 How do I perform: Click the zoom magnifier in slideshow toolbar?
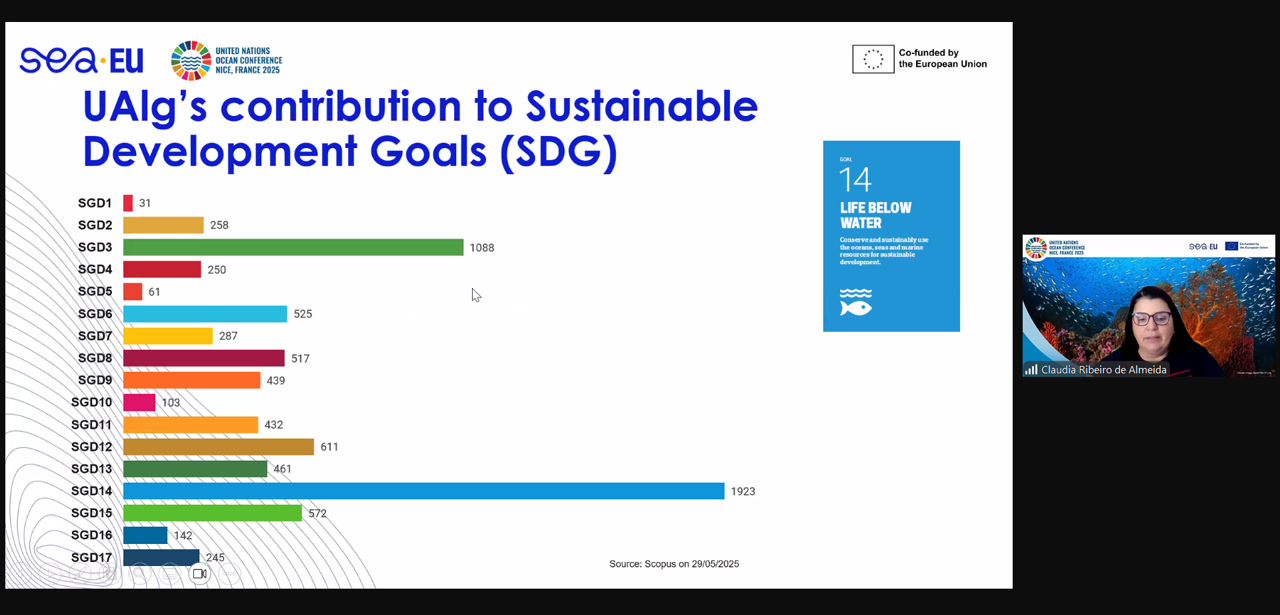(141, 574)
